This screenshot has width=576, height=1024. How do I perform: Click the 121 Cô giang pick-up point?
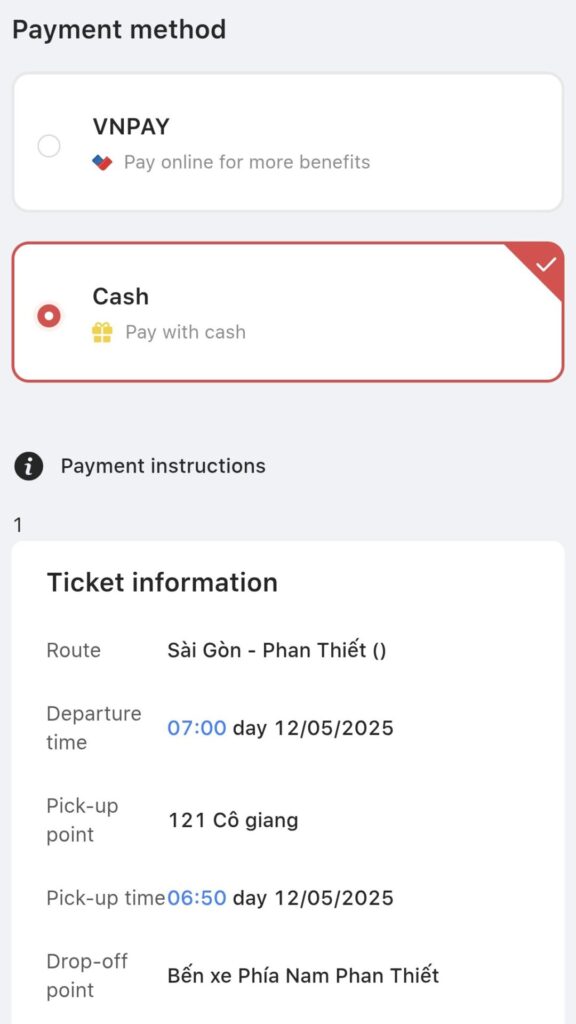[233, 820]
